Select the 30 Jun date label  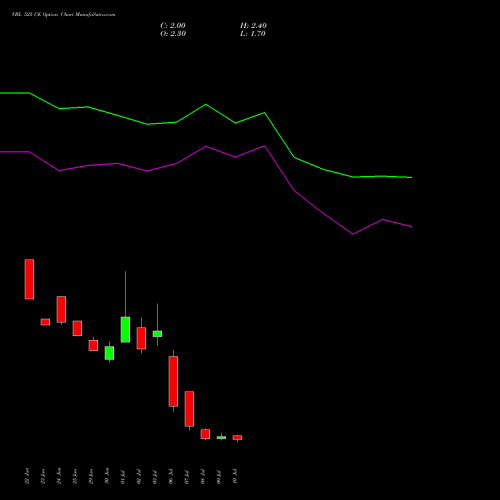point(107,476)
